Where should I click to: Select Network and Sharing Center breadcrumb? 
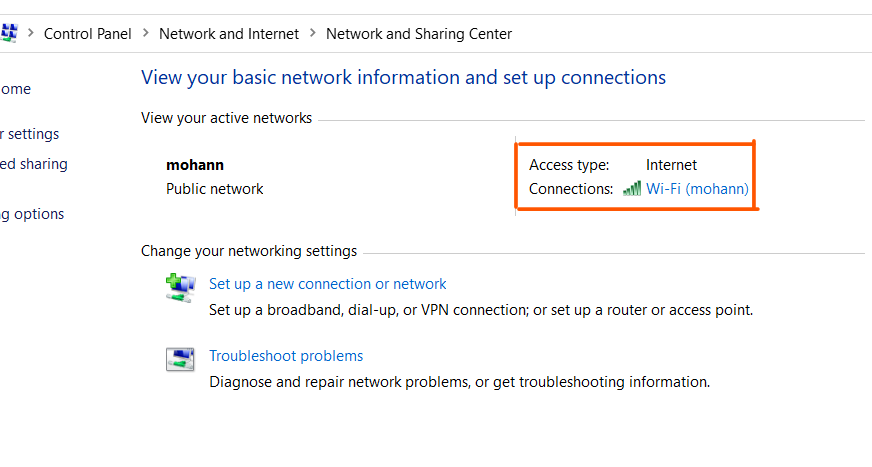click(x=419, y=34)
